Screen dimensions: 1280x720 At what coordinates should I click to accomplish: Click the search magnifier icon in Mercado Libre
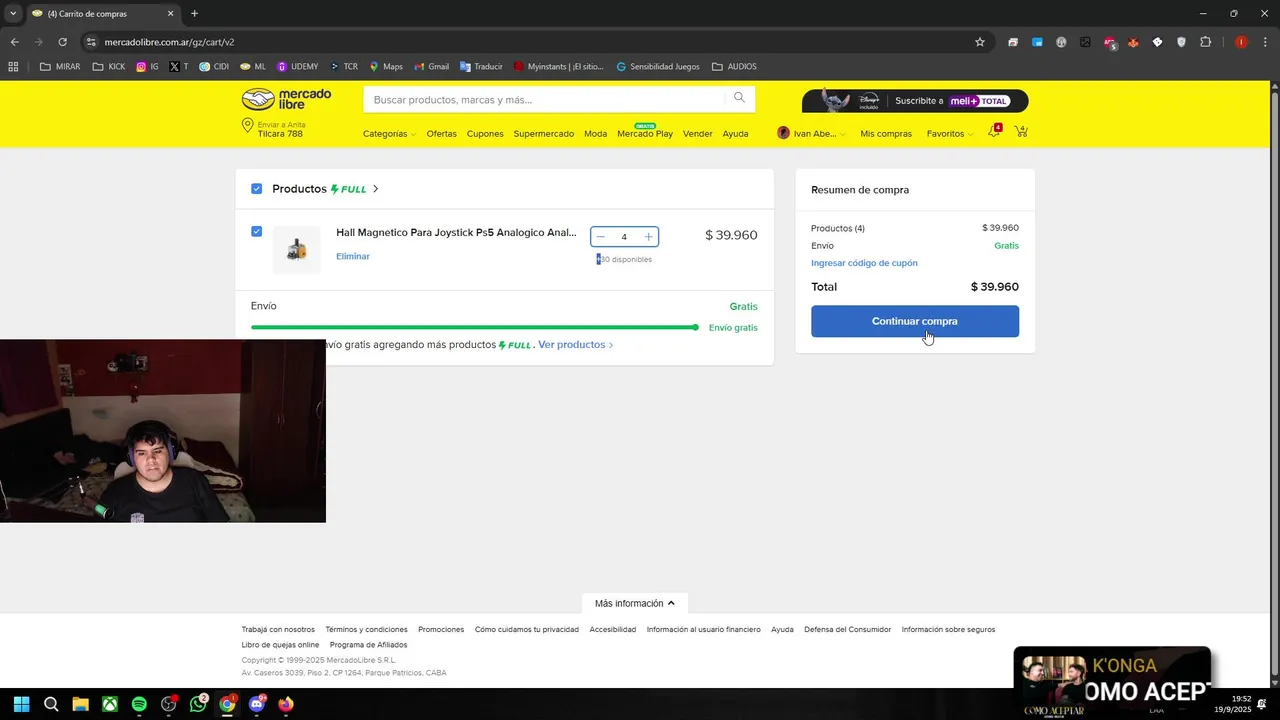(739, 98)
